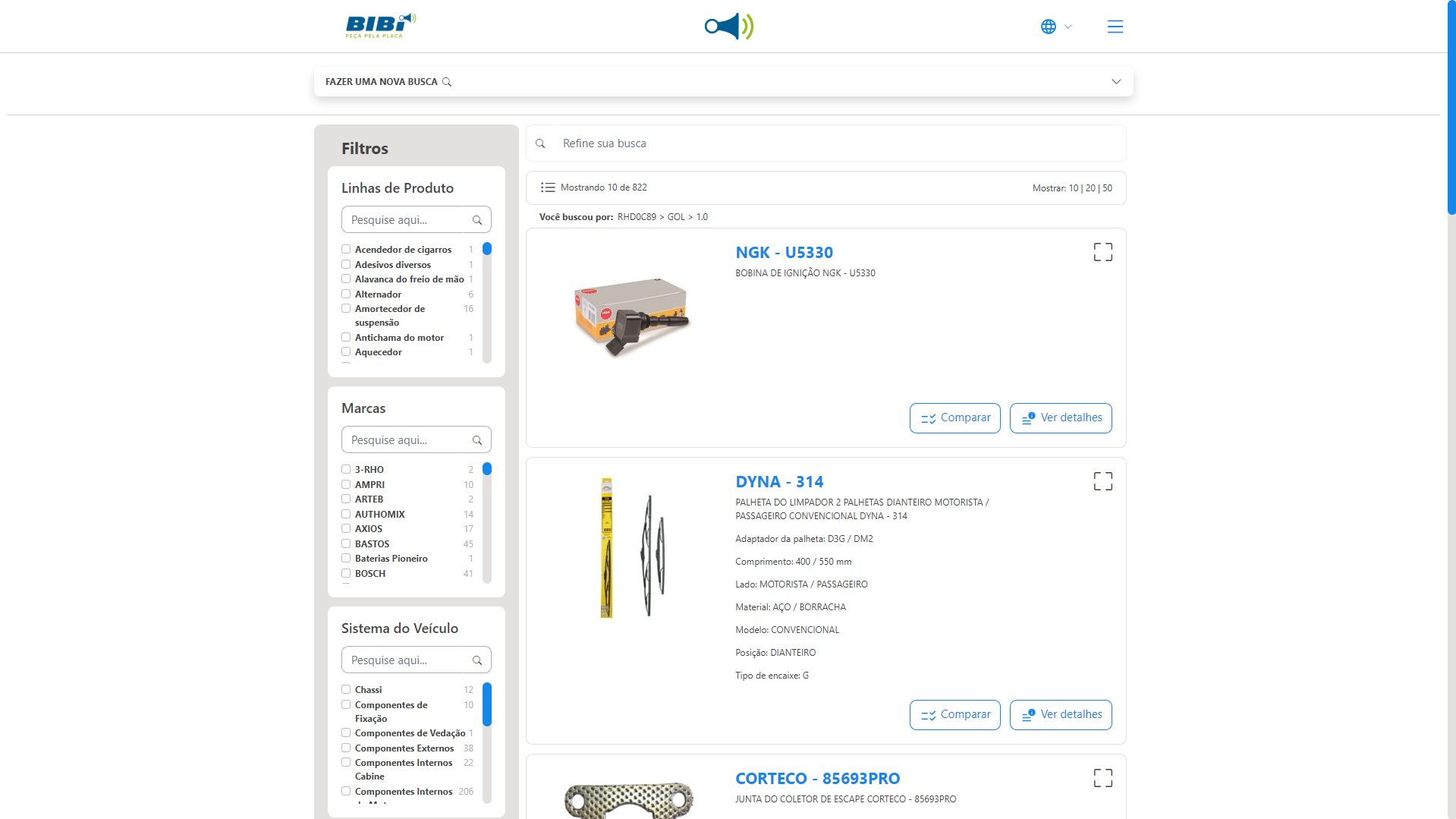1456x819 pixels.
Task: Check the Aquecedor filter
Action: coord(346,351)
